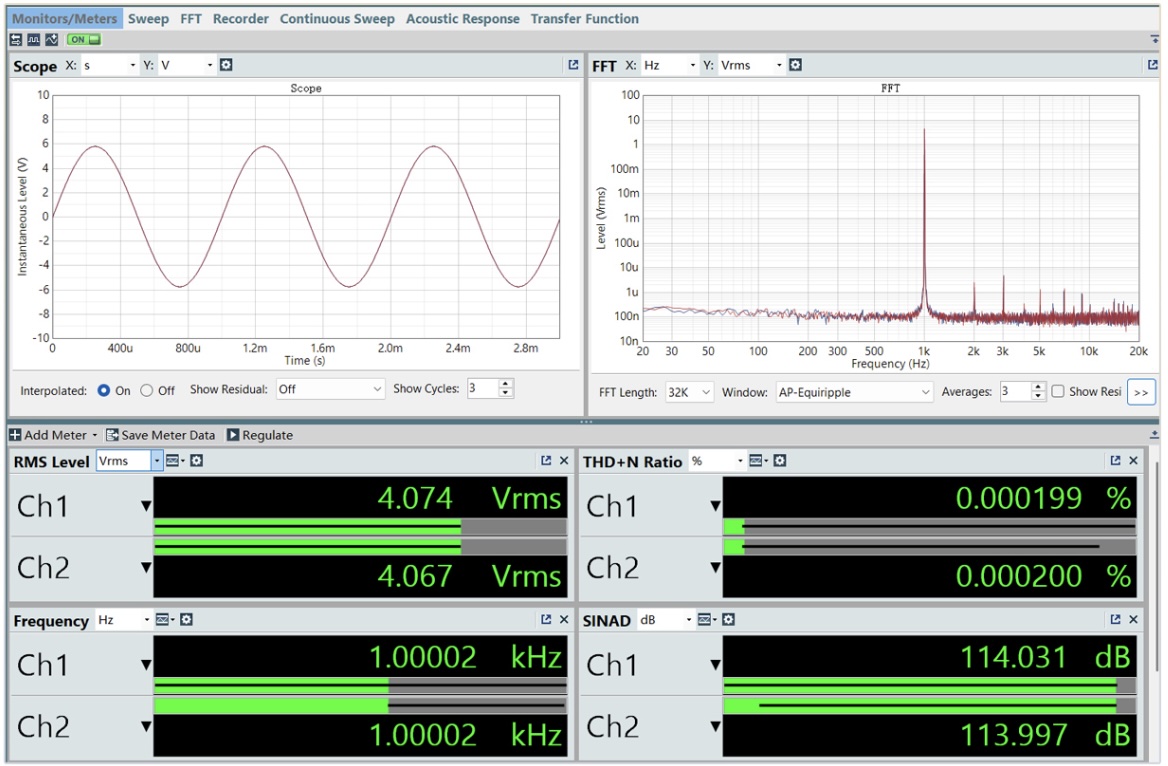Expand THD+N Ratio Ch2 channel arrow
Screen dimensions: 1168x766
tap(715, 568)
